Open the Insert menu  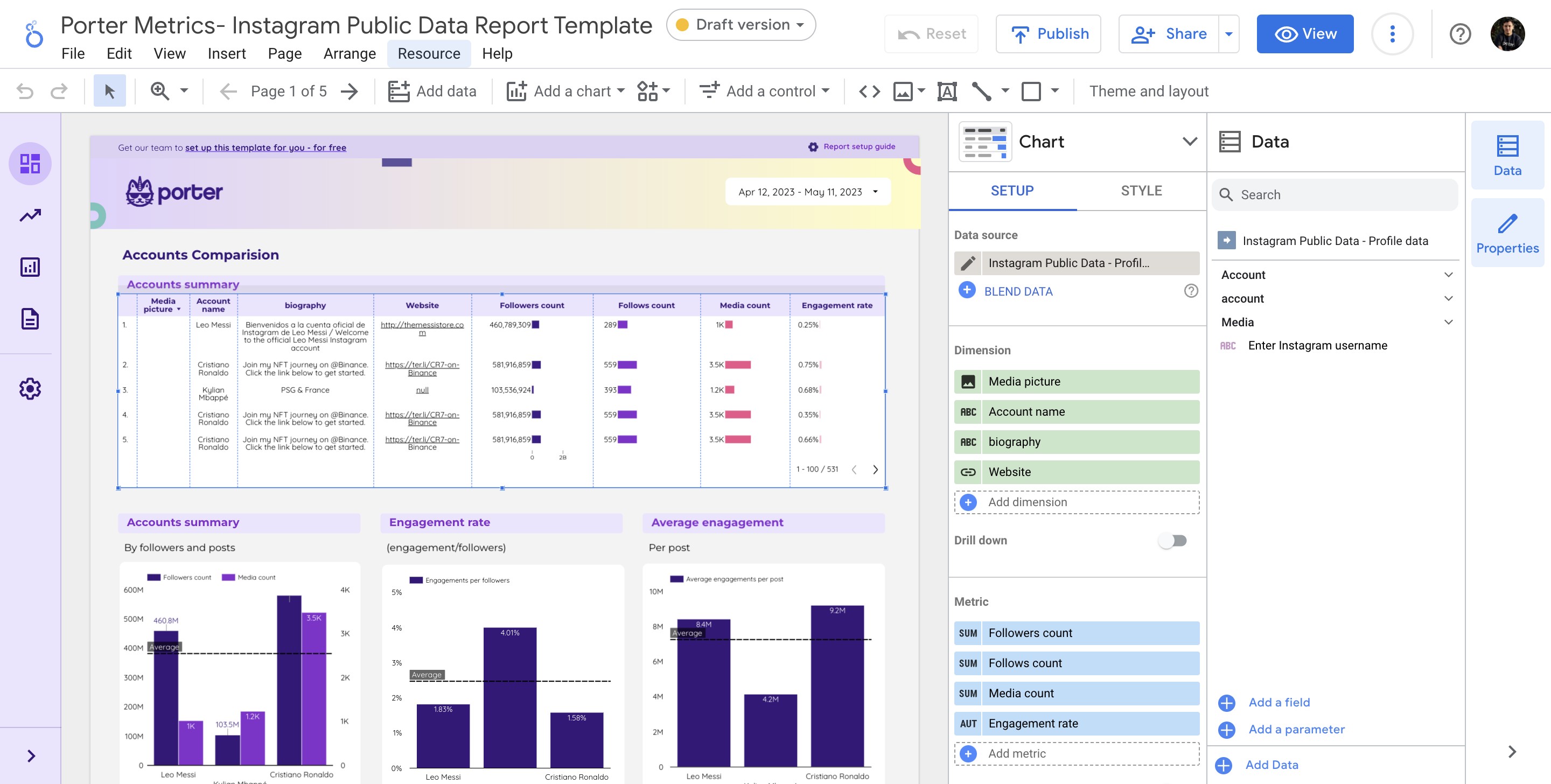226,54
